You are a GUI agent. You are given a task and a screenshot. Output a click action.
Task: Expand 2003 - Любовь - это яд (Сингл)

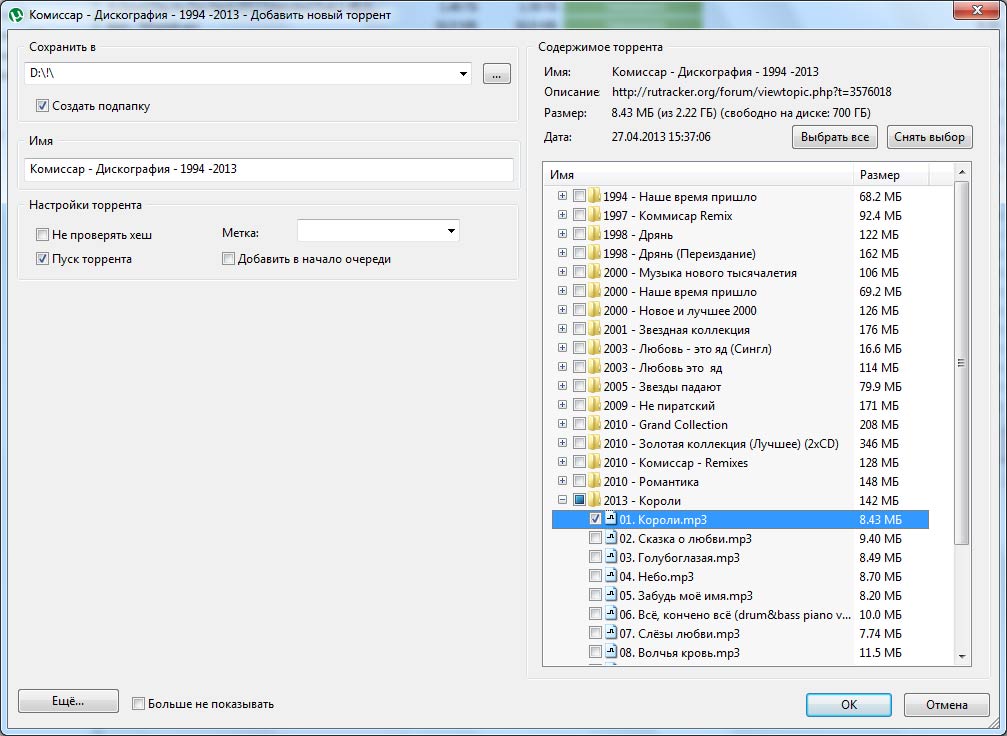click(x=563, y=348)
